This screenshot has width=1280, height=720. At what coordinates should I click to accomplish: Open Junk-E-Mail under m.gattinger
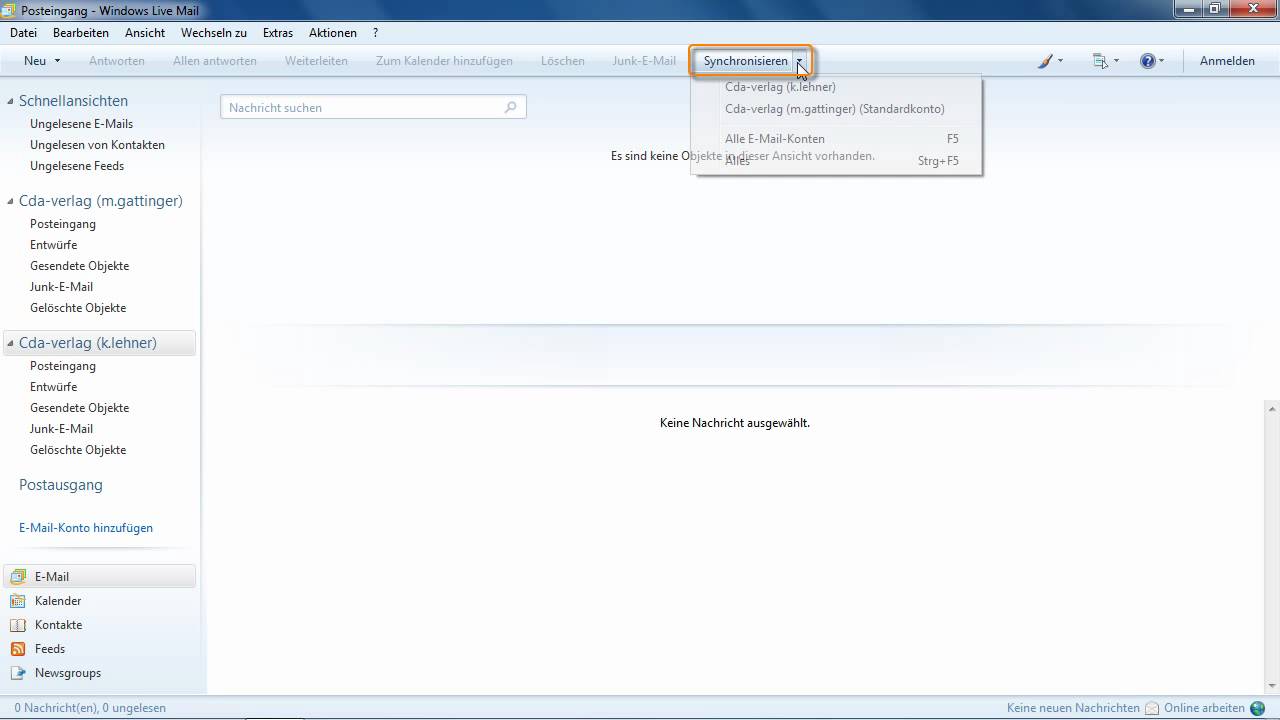click(61, 287)
